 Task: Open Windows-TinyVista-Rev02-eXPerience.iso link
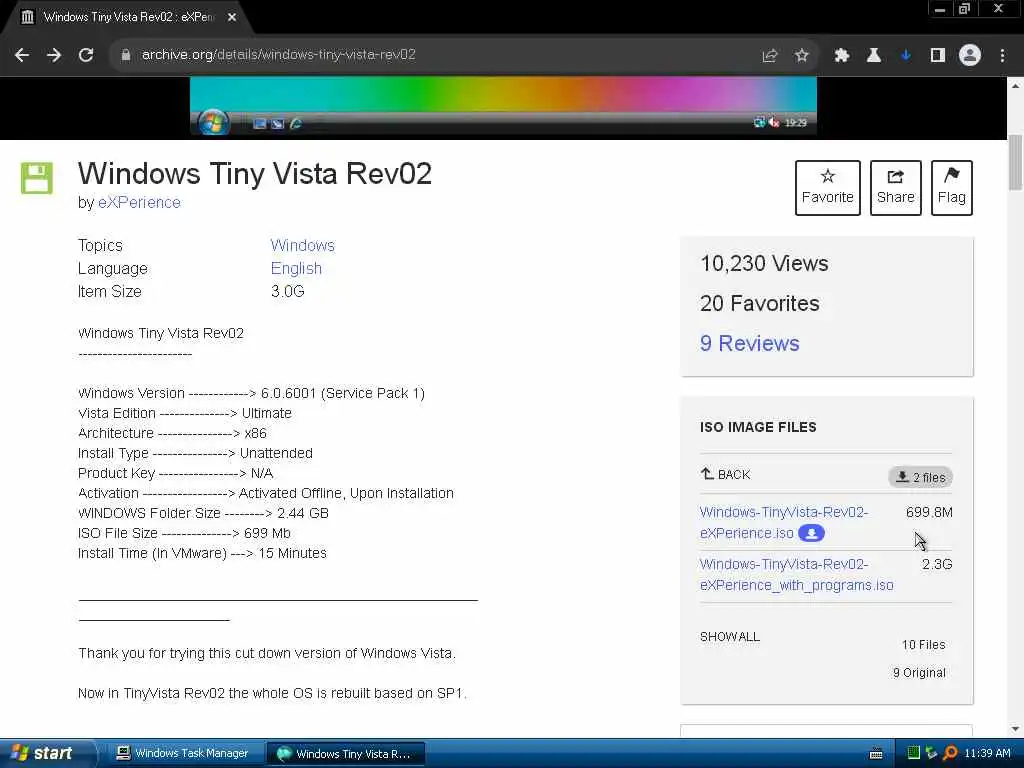[x=784, y=522]
